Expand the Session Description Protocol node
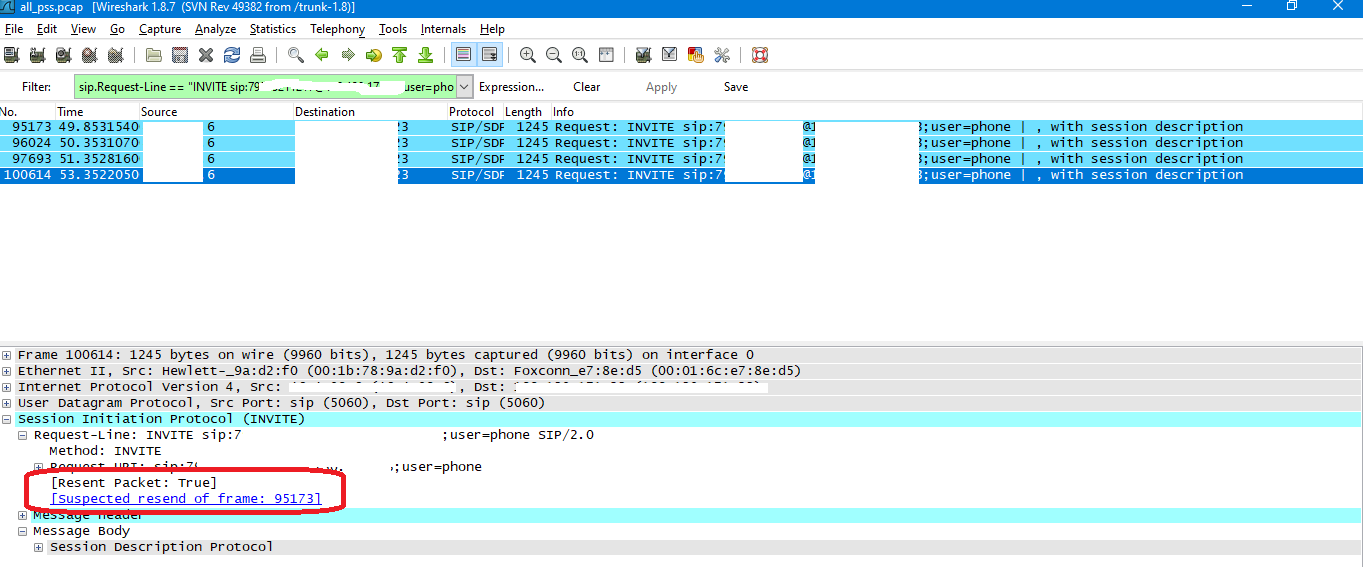 coord(40,547)
